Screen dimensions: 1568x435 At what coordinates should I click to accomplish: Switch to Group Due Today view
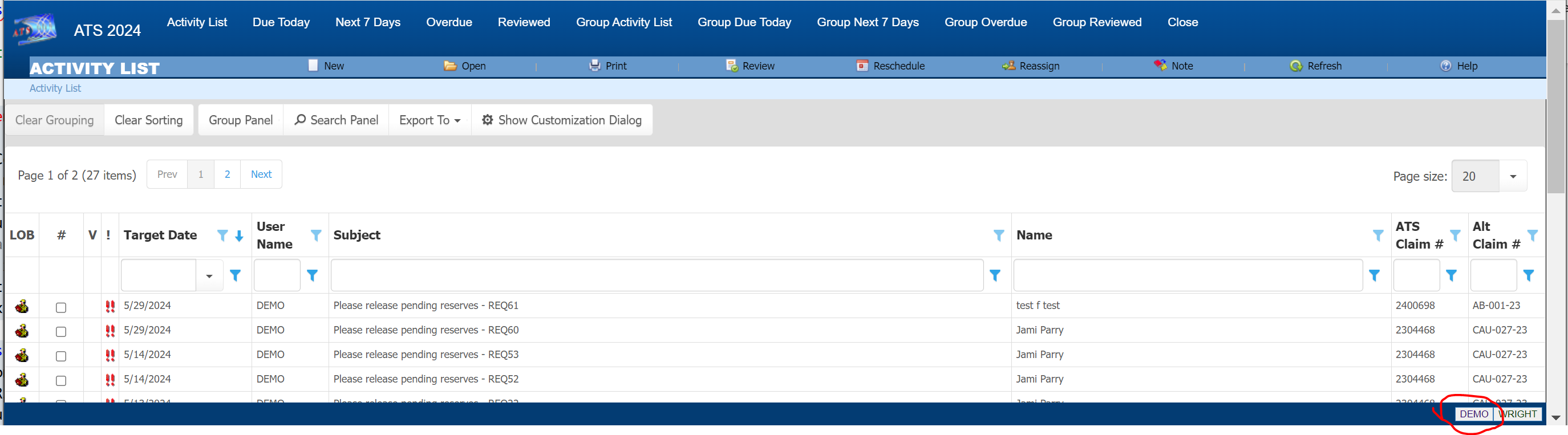point(744,22)
